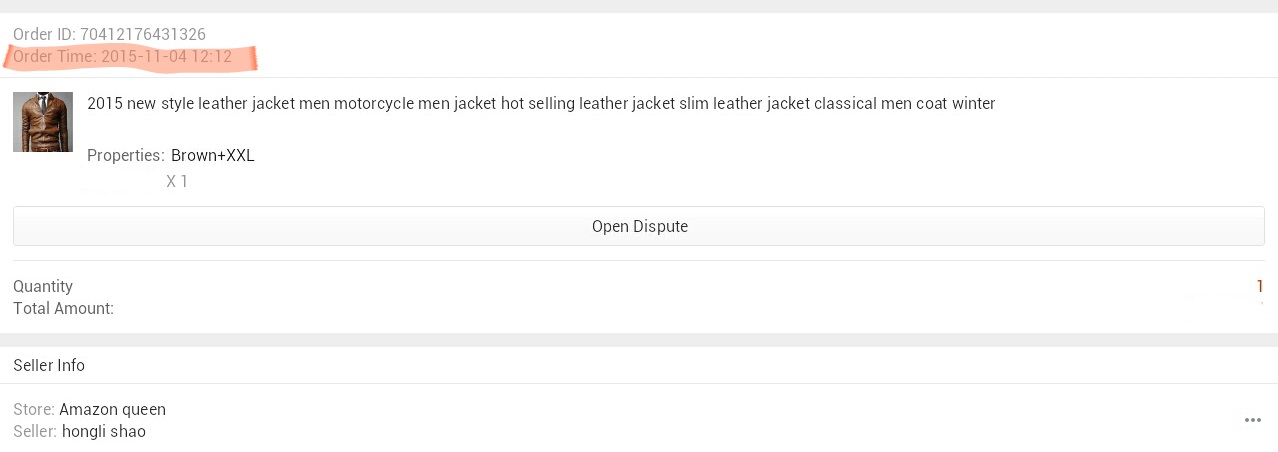
Task: Open the leather jacket product title
Action: point(541,103)
